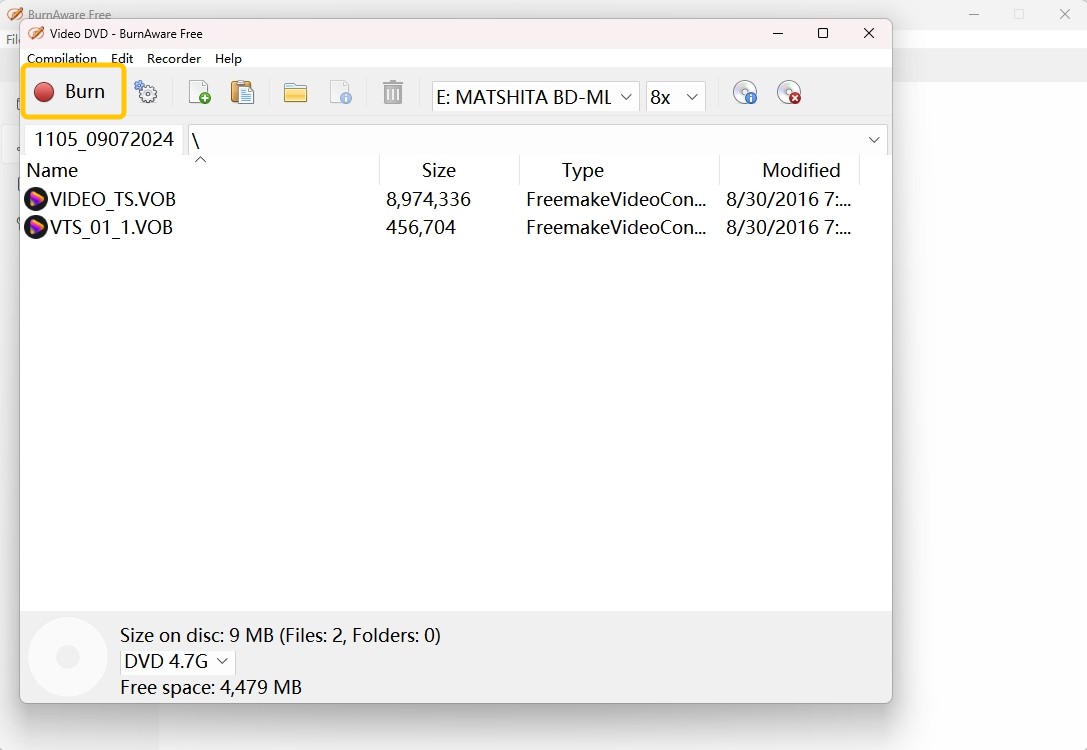Paste files from clipboard

[x=242, y=92]
